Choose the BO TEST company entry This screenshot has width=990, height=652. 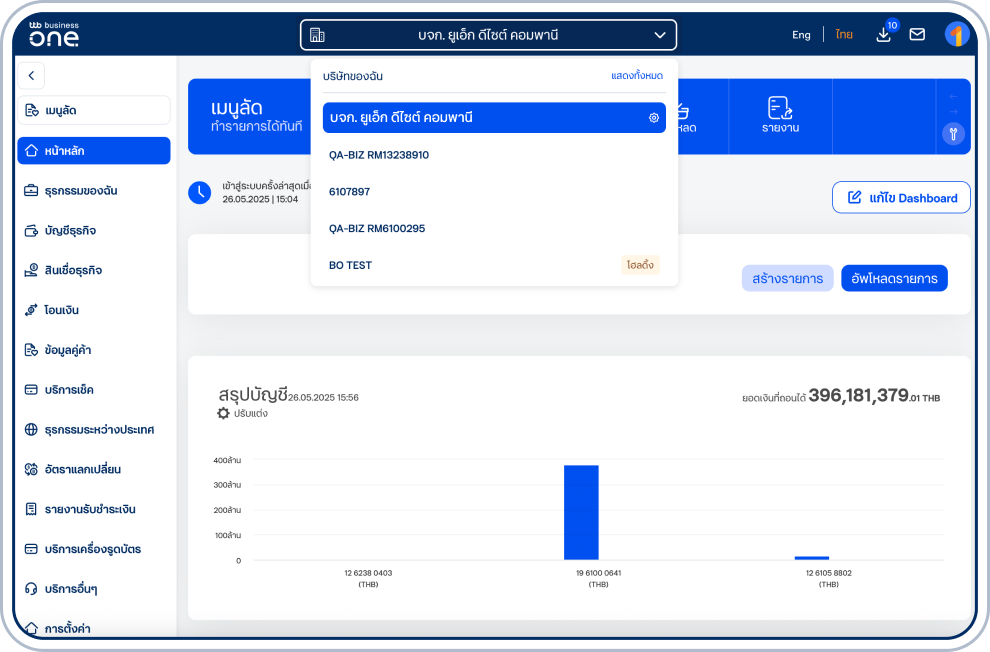[351, 265]
